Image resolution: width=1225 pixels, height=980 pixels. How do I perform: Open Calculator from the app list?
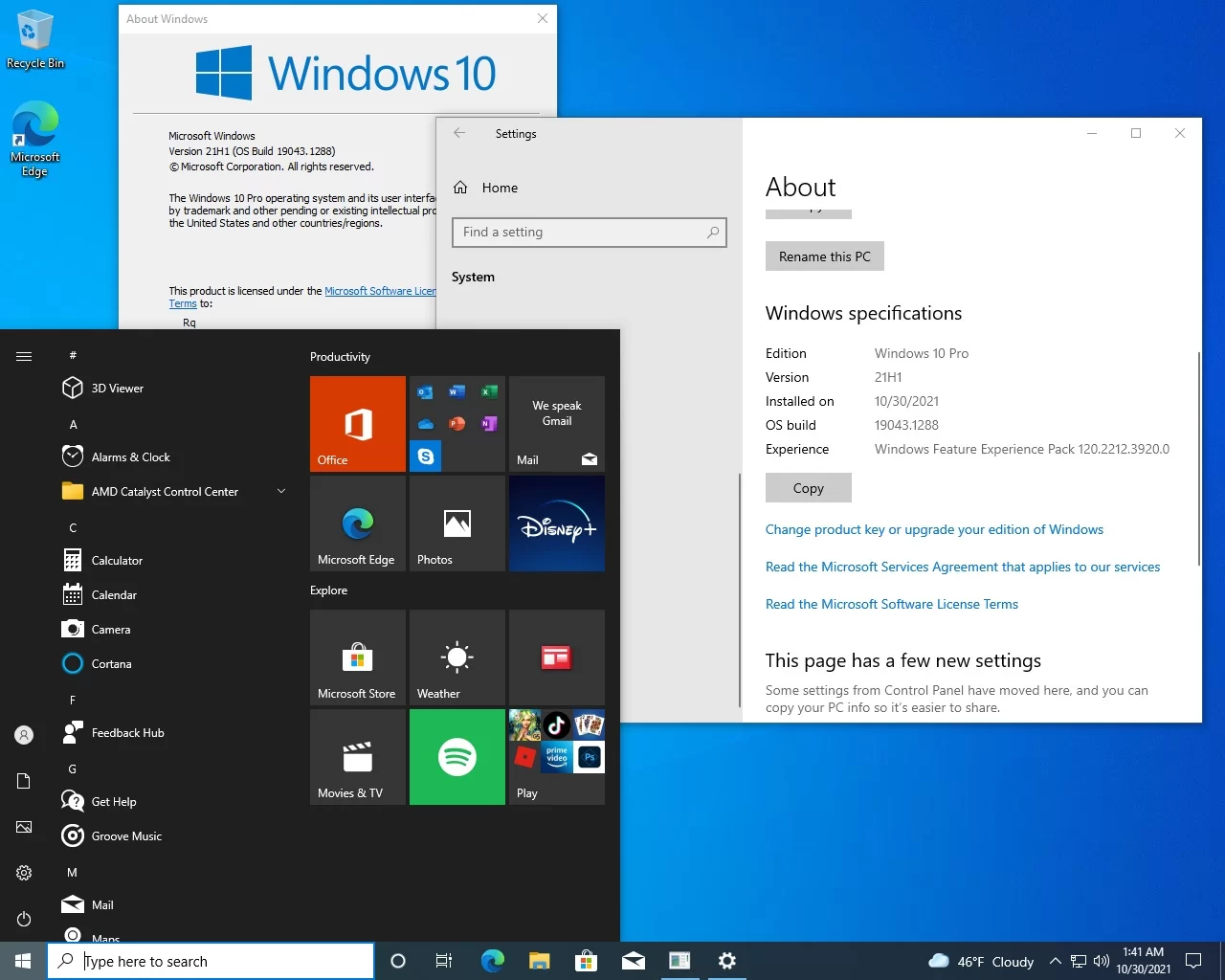point(117,561)
